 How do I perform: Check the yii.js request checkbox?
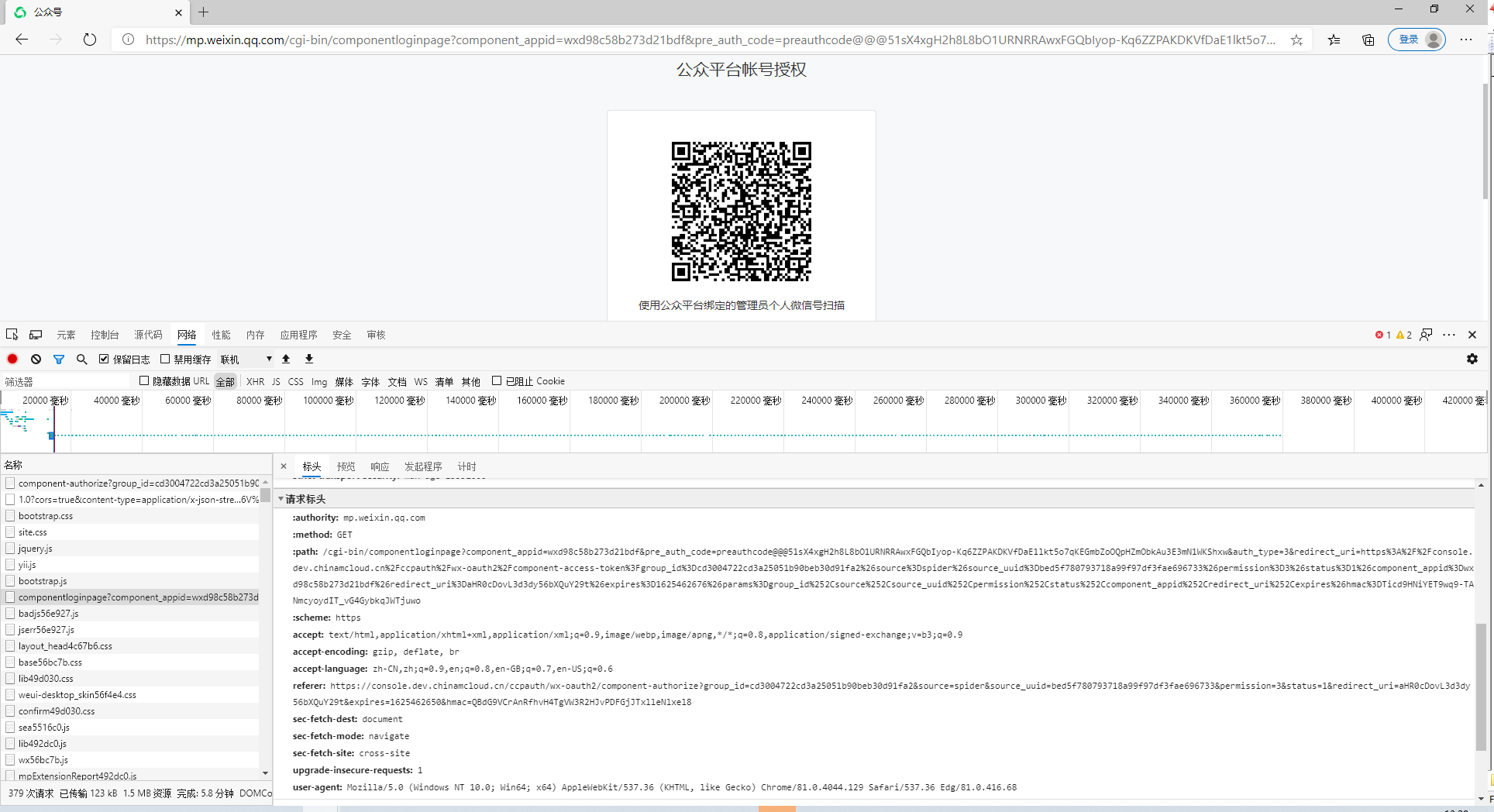coord(10,564)
